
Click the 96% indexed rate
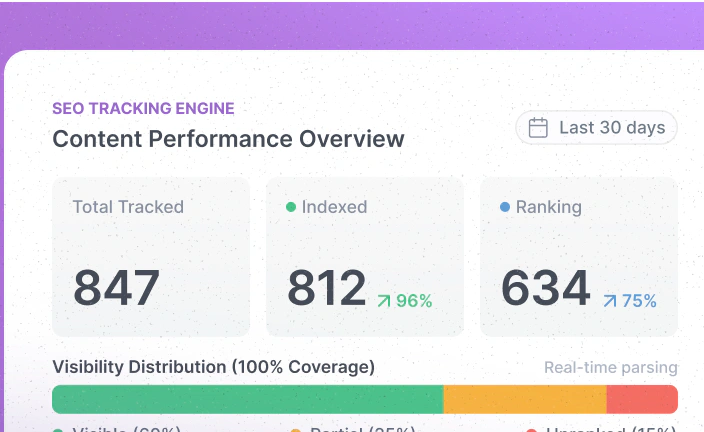(x=414, y=301)
